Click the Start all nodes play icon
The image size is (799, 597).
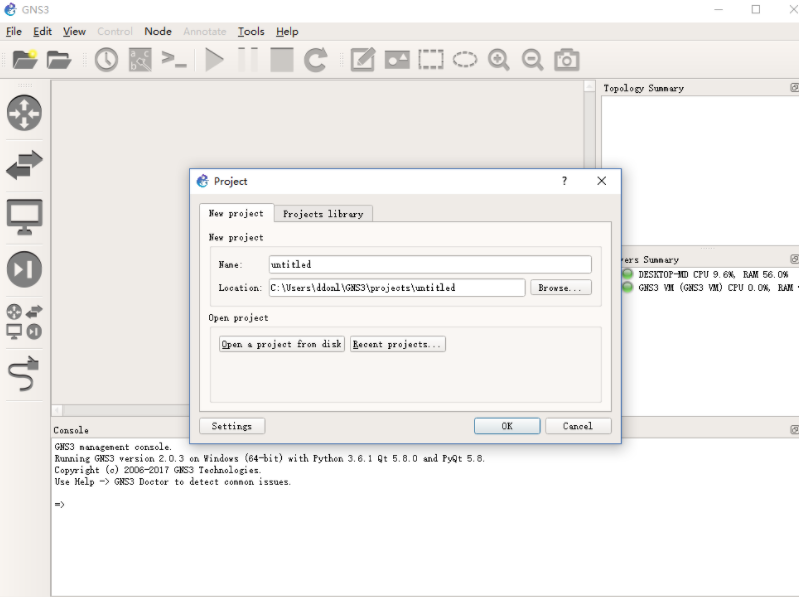[214, 60]
